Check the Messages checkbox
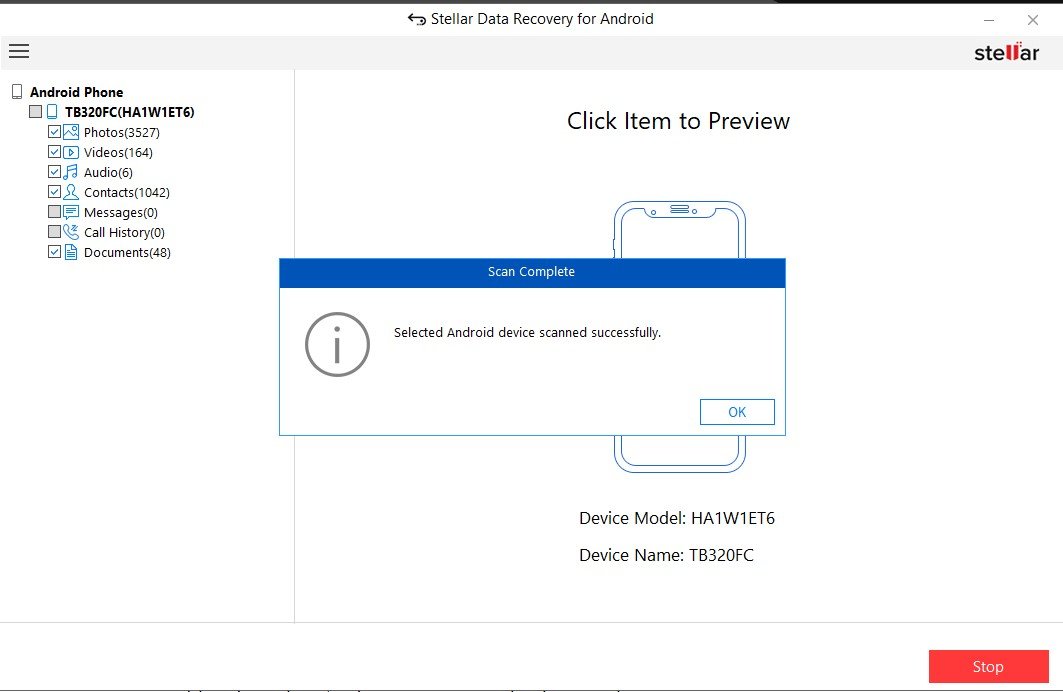Viewport: 1063px width, 692px height. click(x=54, y=211)
